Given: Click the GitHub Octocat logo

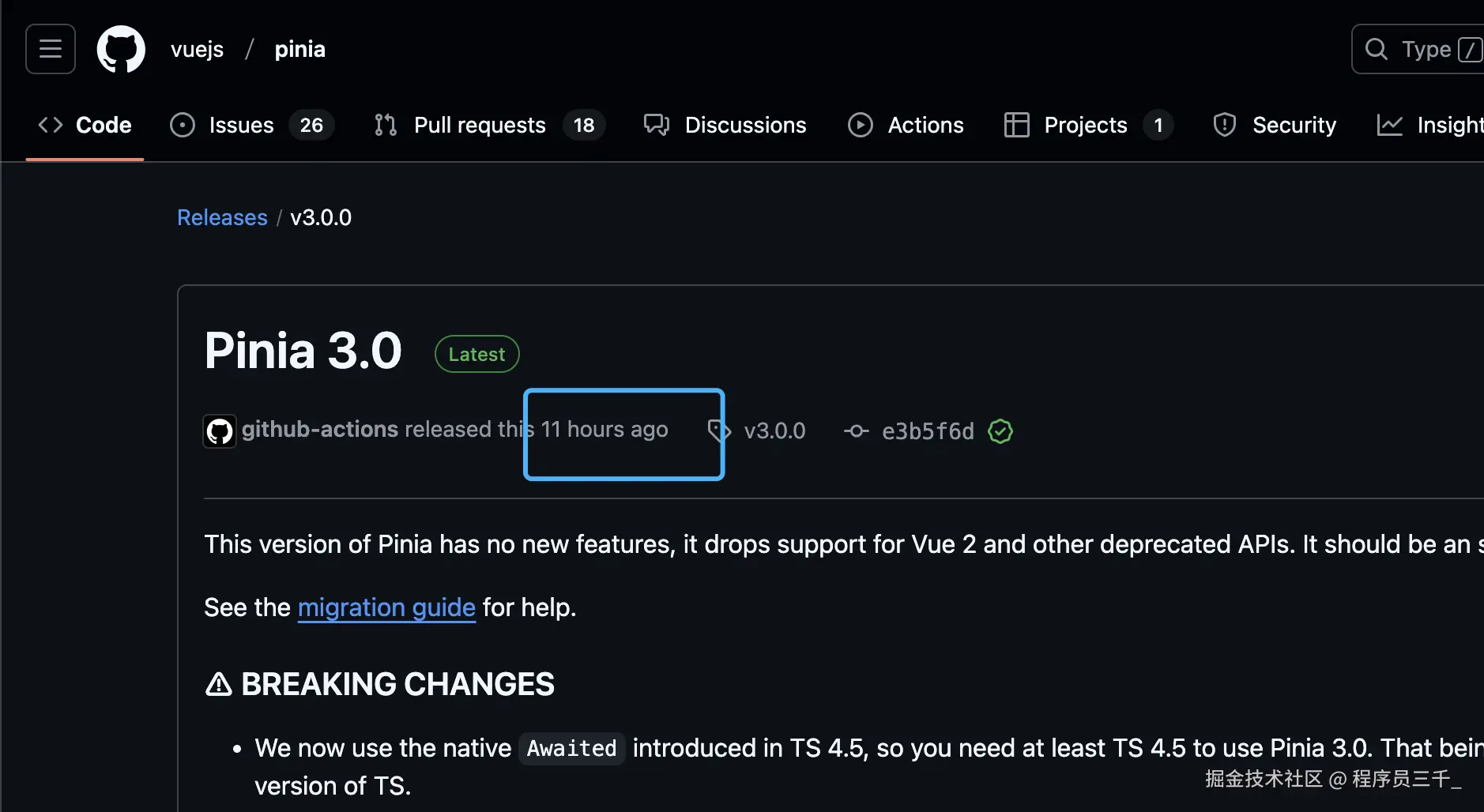Looking at the screenshot, I should pos(121,49).
